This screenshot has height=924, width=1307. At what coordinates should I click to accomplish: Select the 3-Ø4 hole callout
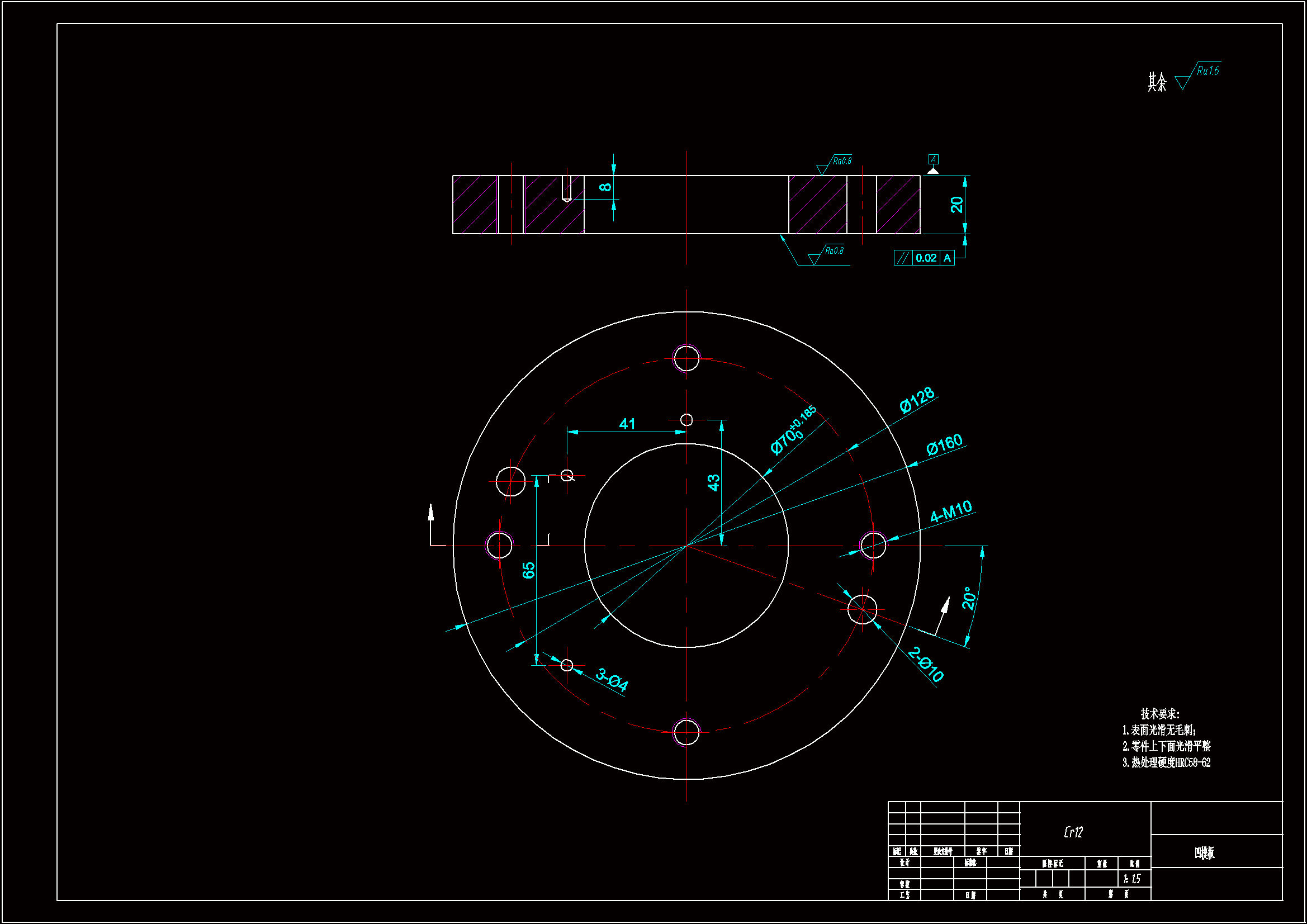(612, 680)
